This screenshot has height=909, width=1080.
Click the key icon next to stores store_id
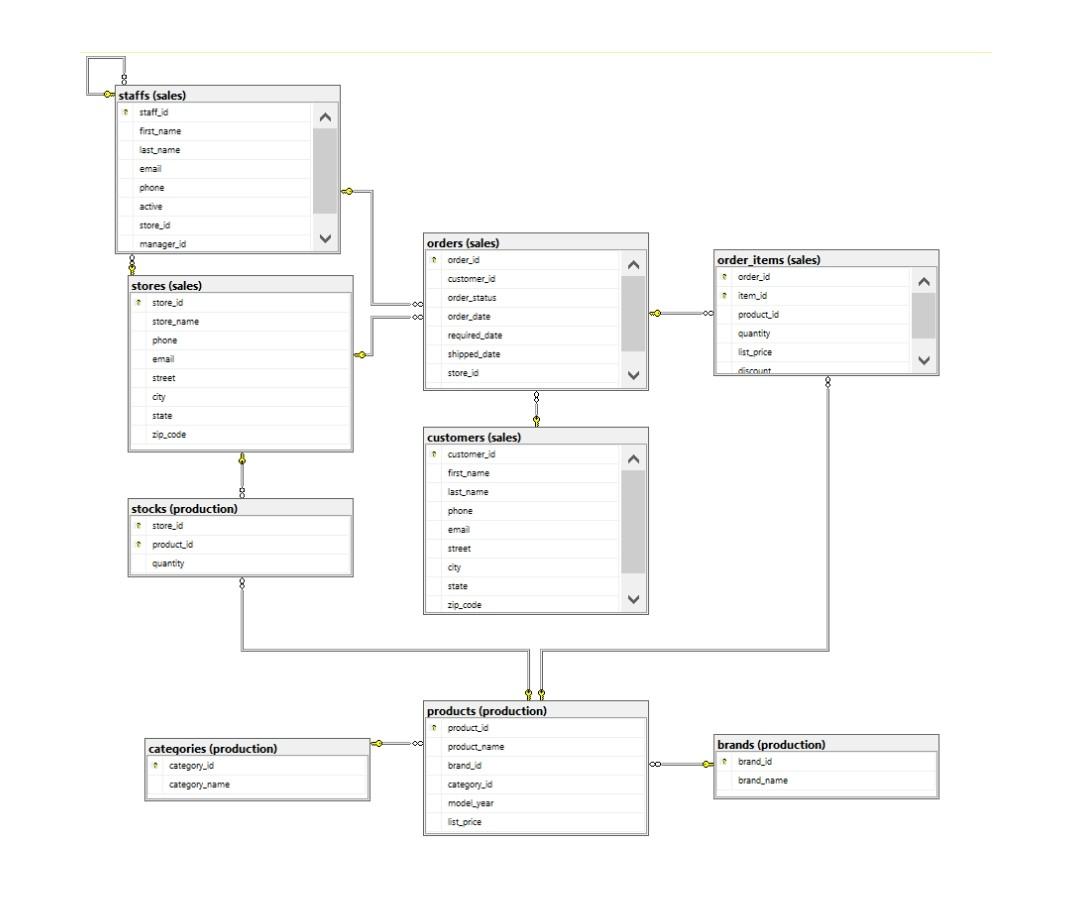[138, 302]
